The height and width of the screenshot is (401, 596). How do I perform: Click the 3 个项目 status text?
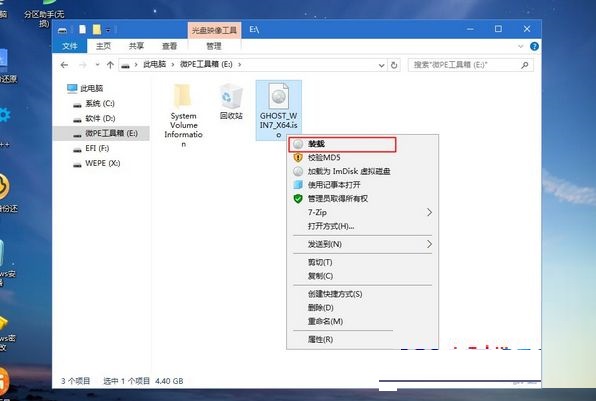coord(76,381)
